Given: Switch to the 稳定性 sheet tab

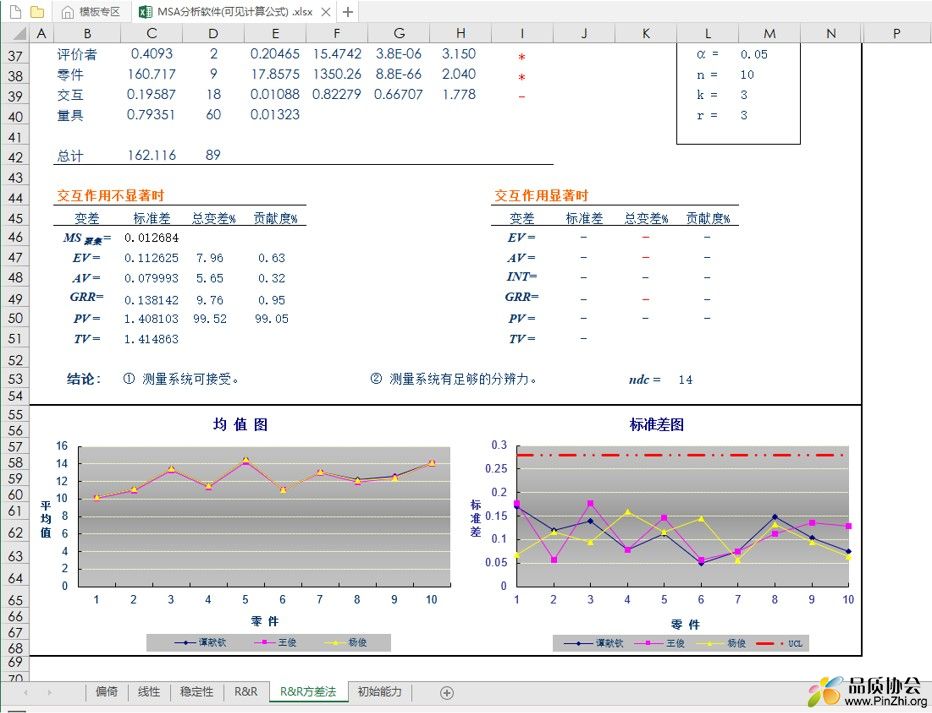Looking at the screenshot, I should [196, 692].
